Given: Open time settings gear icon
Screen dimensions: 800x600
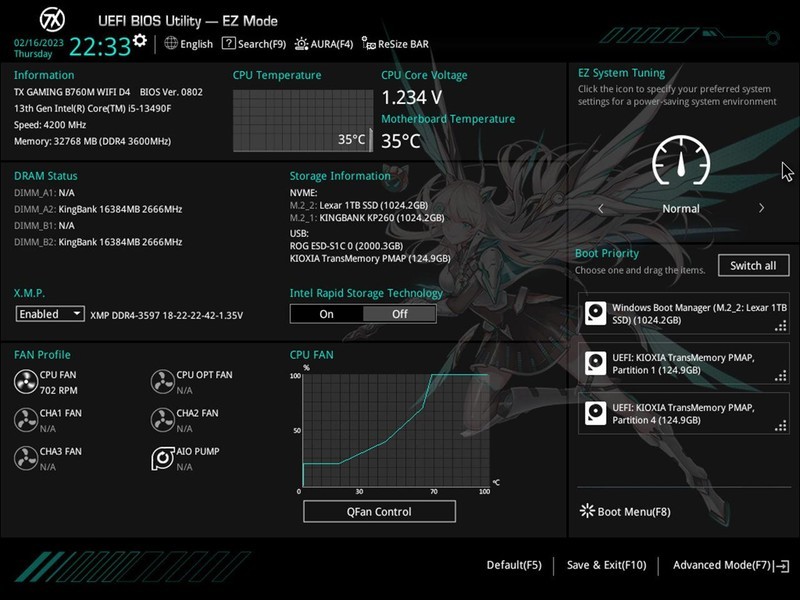Looking at the screenshot, I should 139,40.
